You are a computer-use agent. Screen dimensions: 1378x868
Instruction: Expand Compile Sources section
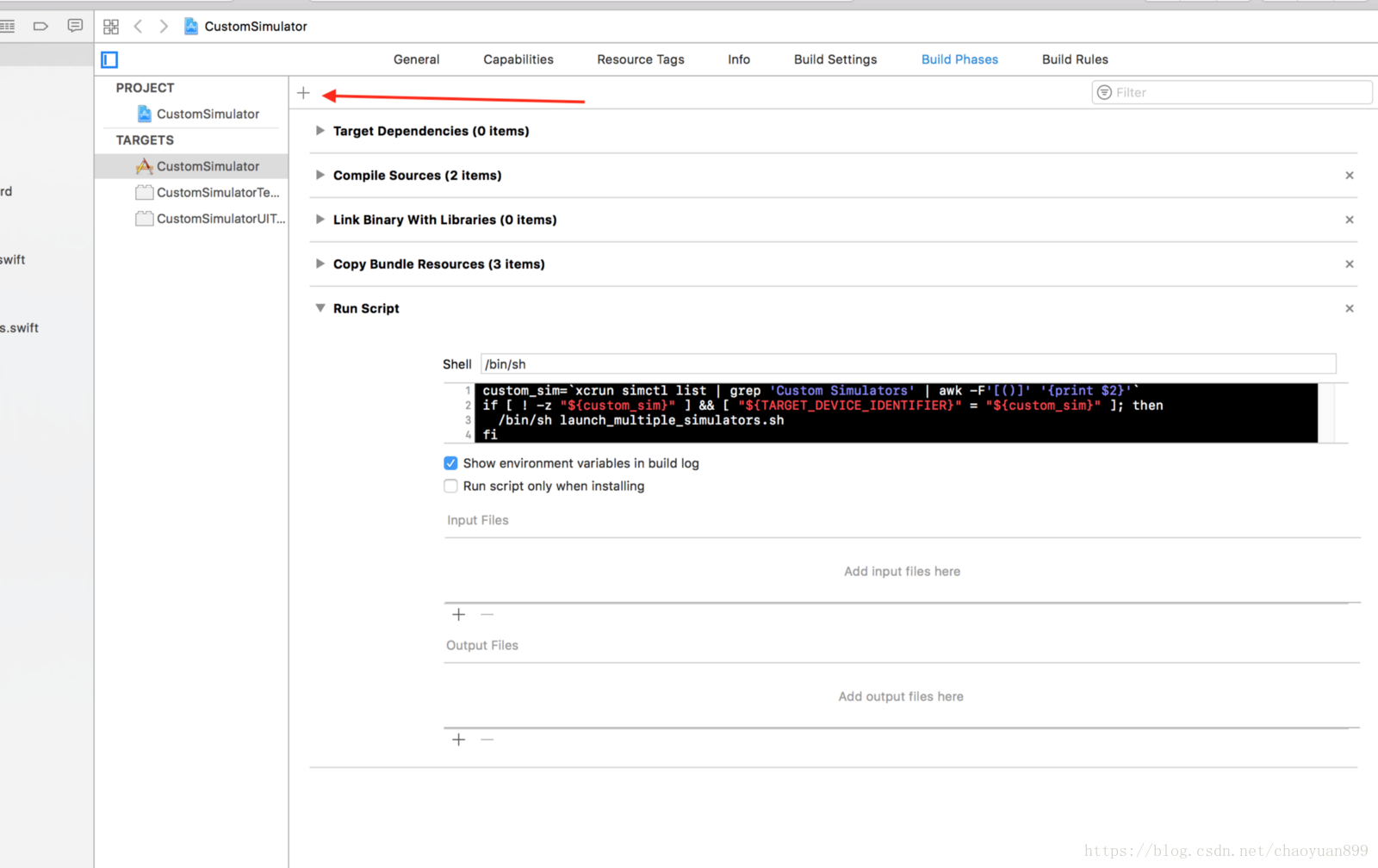(x=320, y=175)
